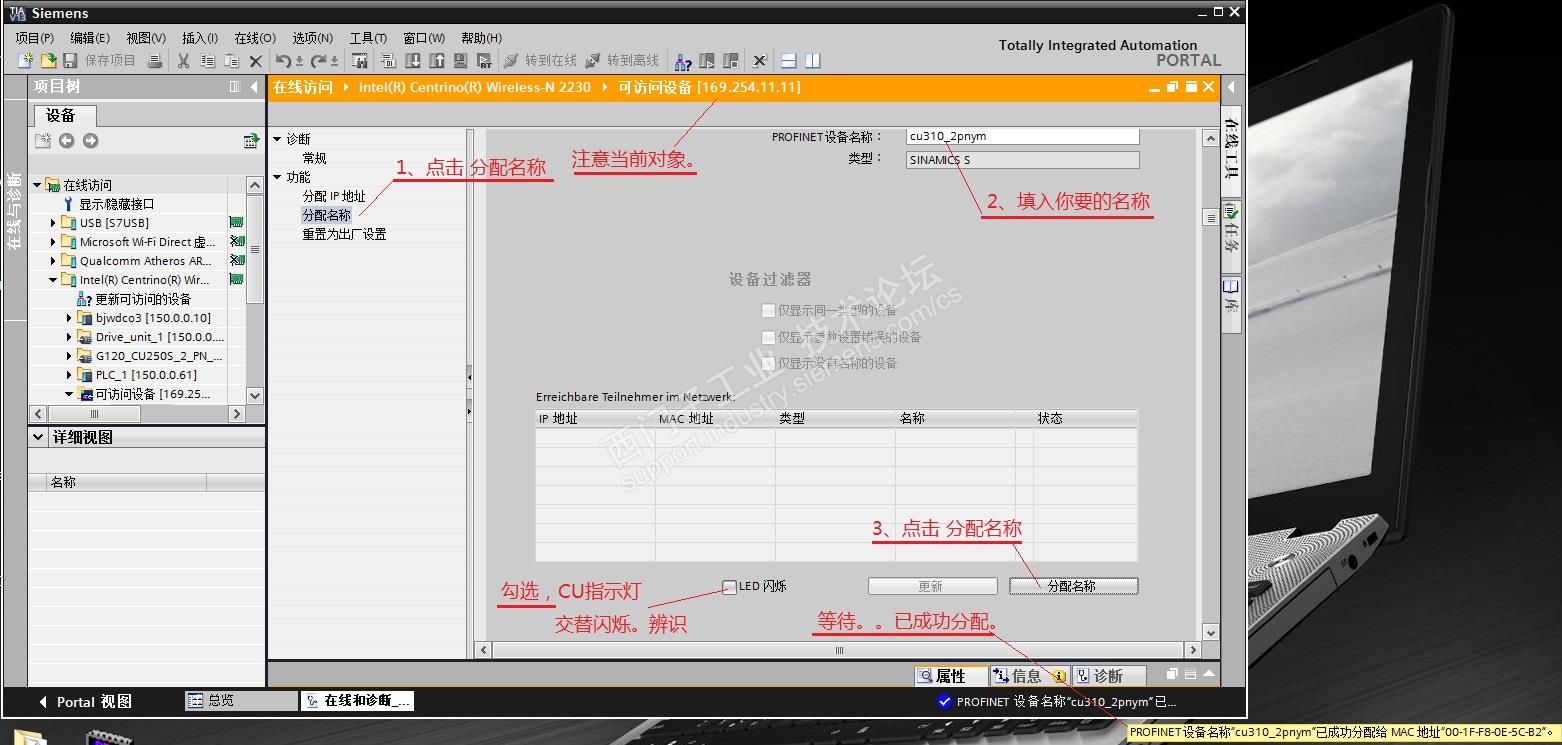Select 分配 IP 地址 in navigation
Screen dimensions: 1562x745
334,196
